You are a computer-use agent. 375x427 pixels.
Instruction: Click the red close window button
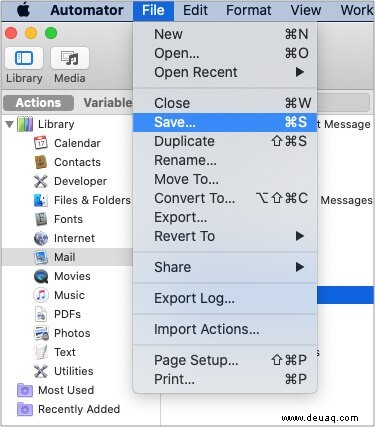pyautogui.click(x=11, y=33)
